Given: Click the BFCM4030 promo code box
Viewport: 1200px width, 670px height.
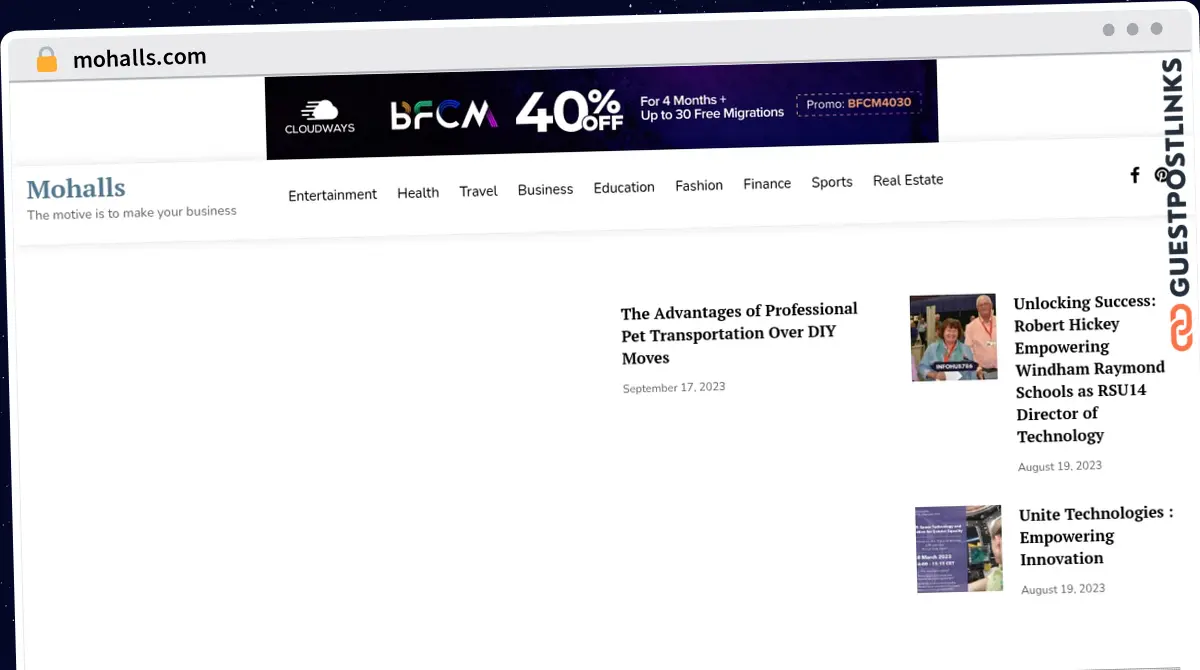Looking at the screenshot, I should tap(859, 103).
